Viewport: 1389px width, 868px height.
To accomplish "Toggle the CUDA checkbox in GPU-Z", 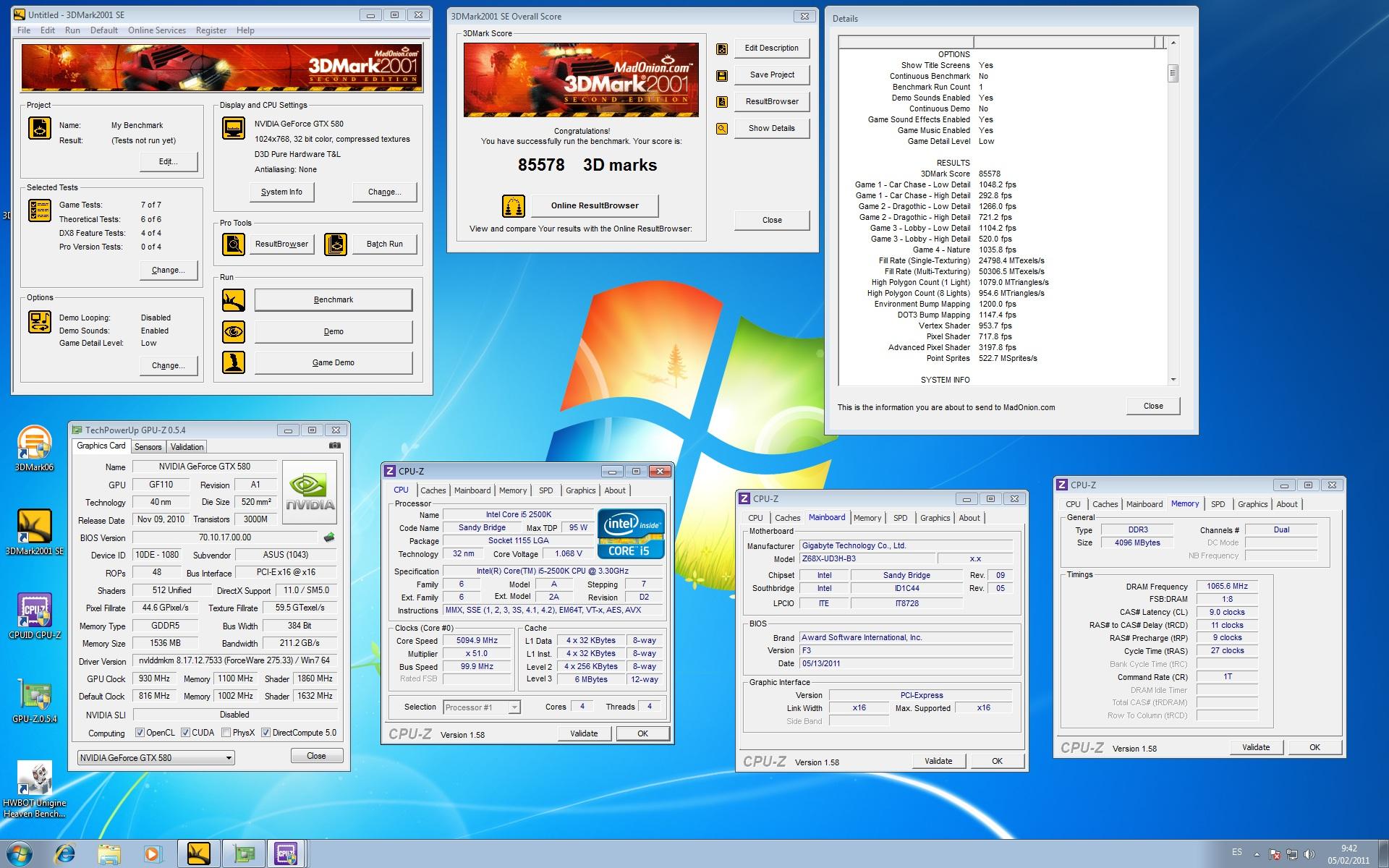I will point(186,733).
